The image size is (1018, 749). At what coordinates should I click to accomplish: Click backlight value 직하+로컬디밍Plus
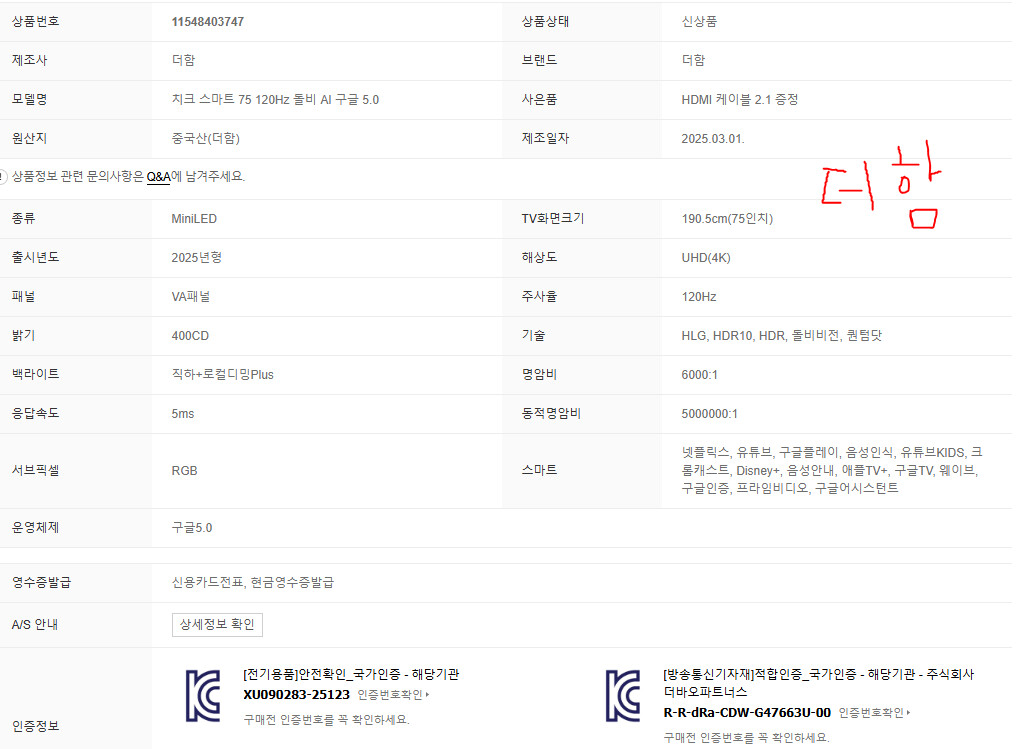point(223,374)
